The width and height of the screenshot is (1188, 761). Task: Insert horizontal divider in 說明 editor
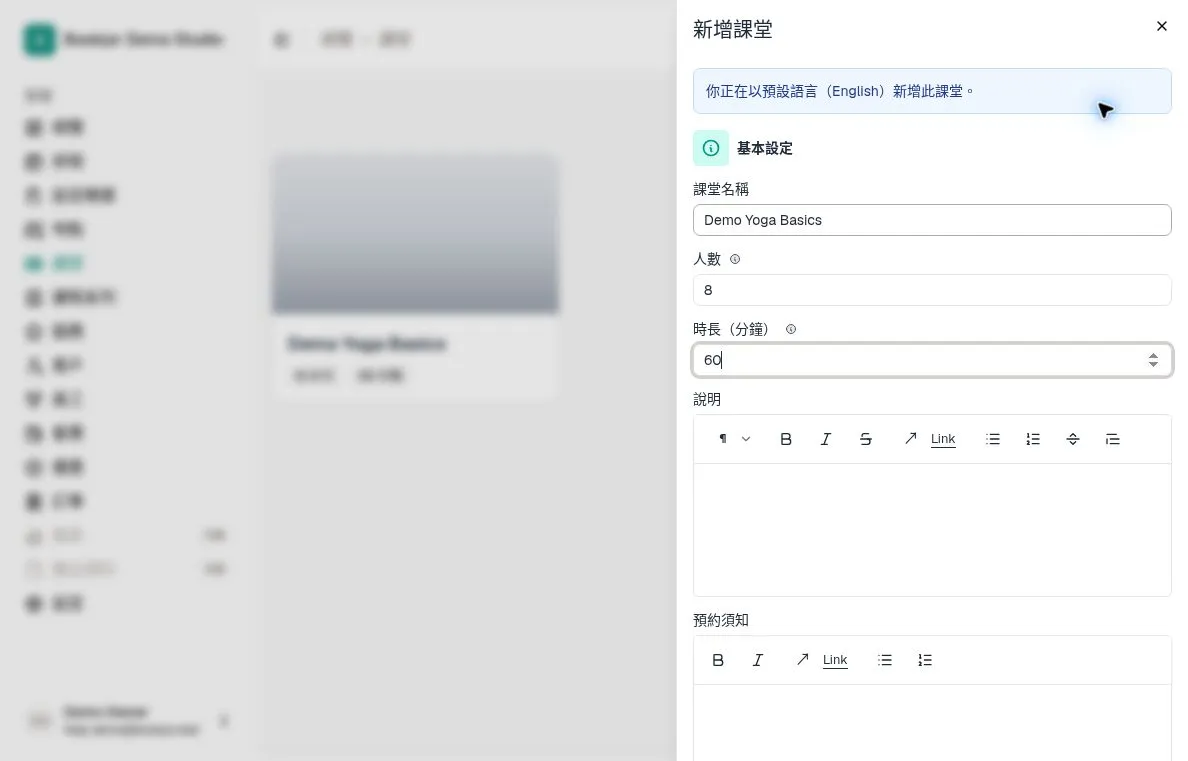(1073, 439)
